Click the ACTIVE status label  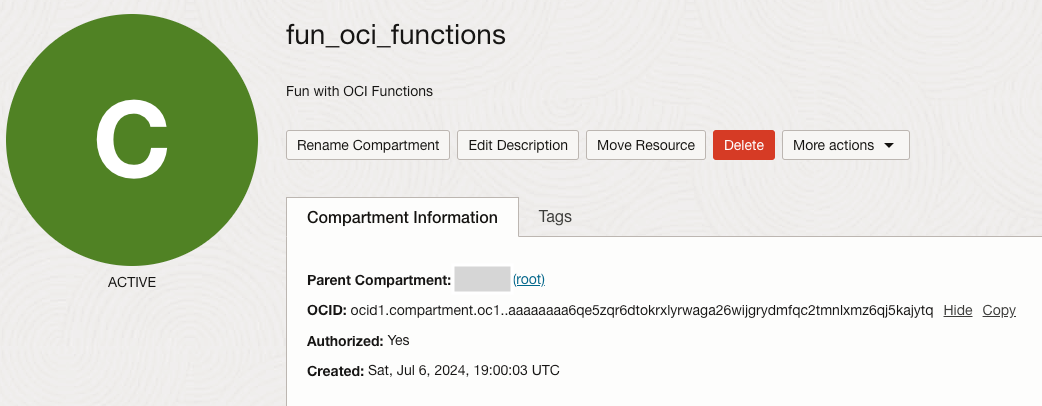132,282
